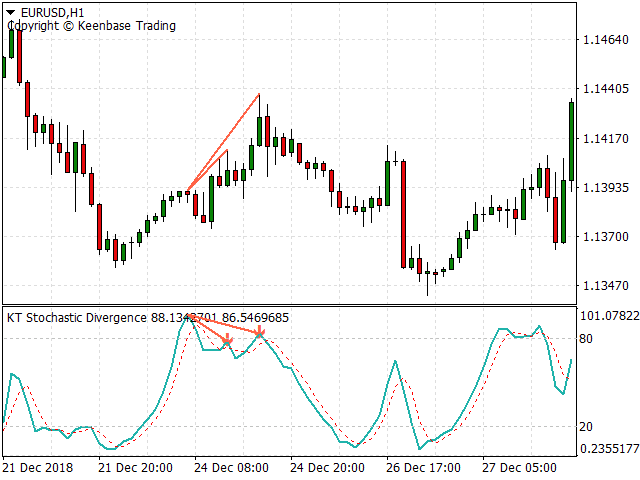Click the 1.14405 price level
This screenshot has height=480, width=640.
click(x=606, y=89)
